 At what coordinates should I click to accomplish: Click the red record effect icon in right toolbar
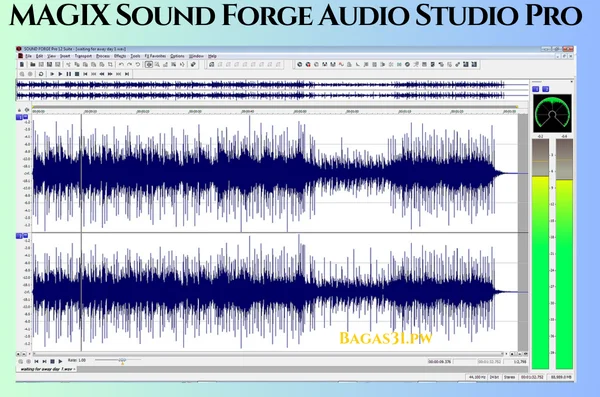click(308, 65)
